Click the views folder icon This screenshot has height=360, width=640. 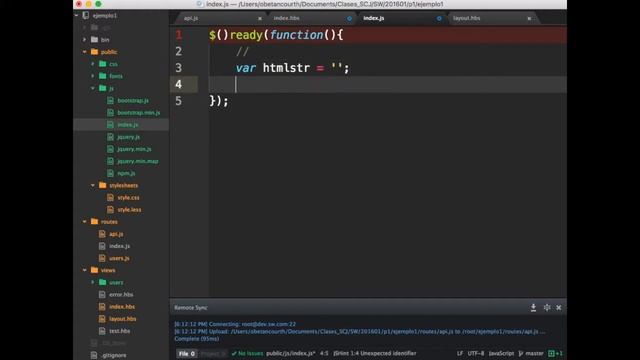pos(94,270)
